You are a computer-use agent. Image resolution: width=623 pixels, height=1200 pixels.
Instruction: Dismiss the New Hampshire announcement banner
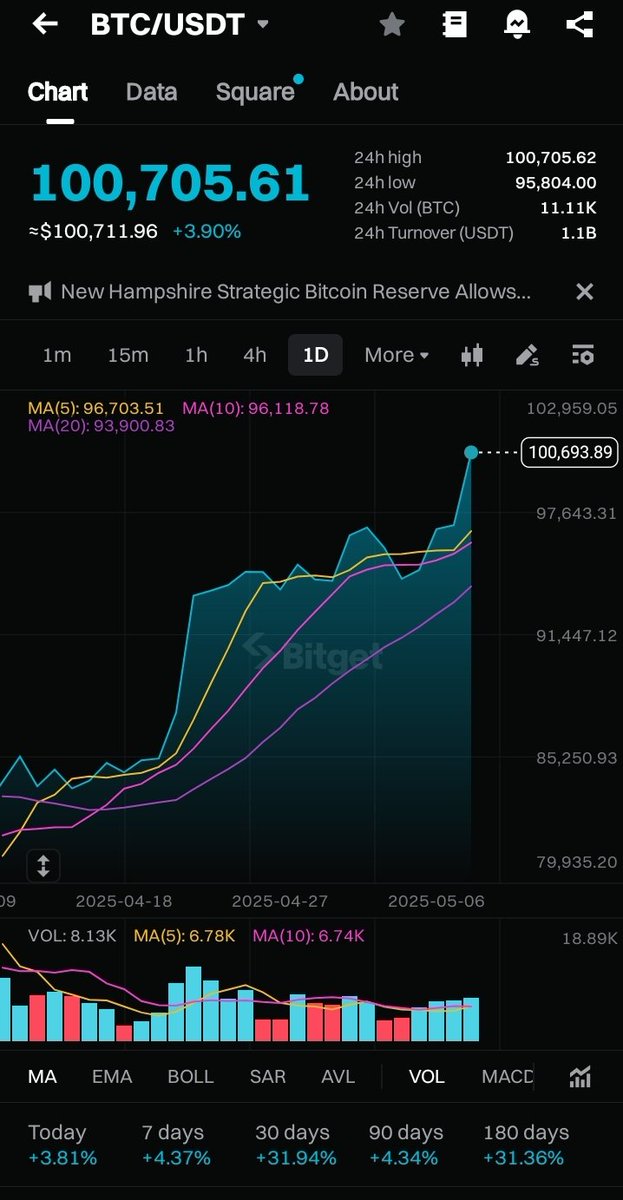tap(585, 292)
